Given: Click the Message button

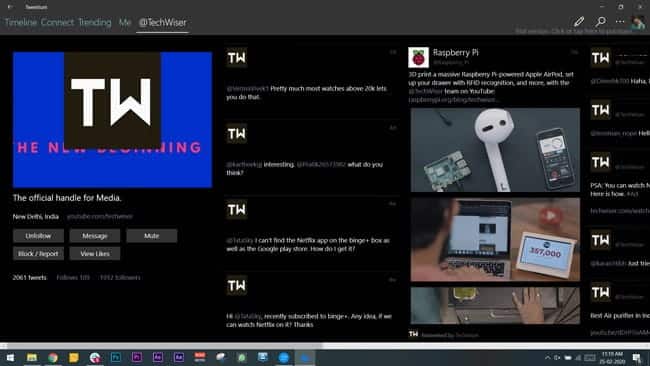Looking at the screenshot, I should (95, 236).
